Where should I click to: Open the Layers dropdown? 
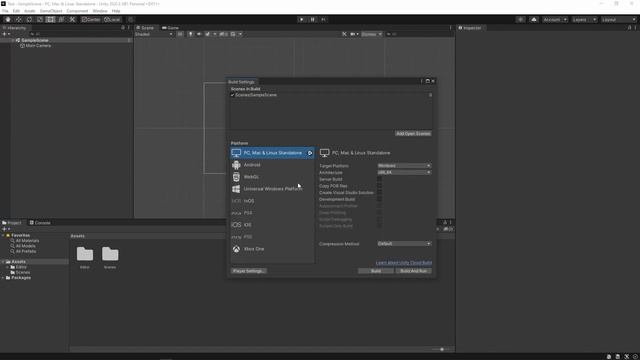coord(584,20)
